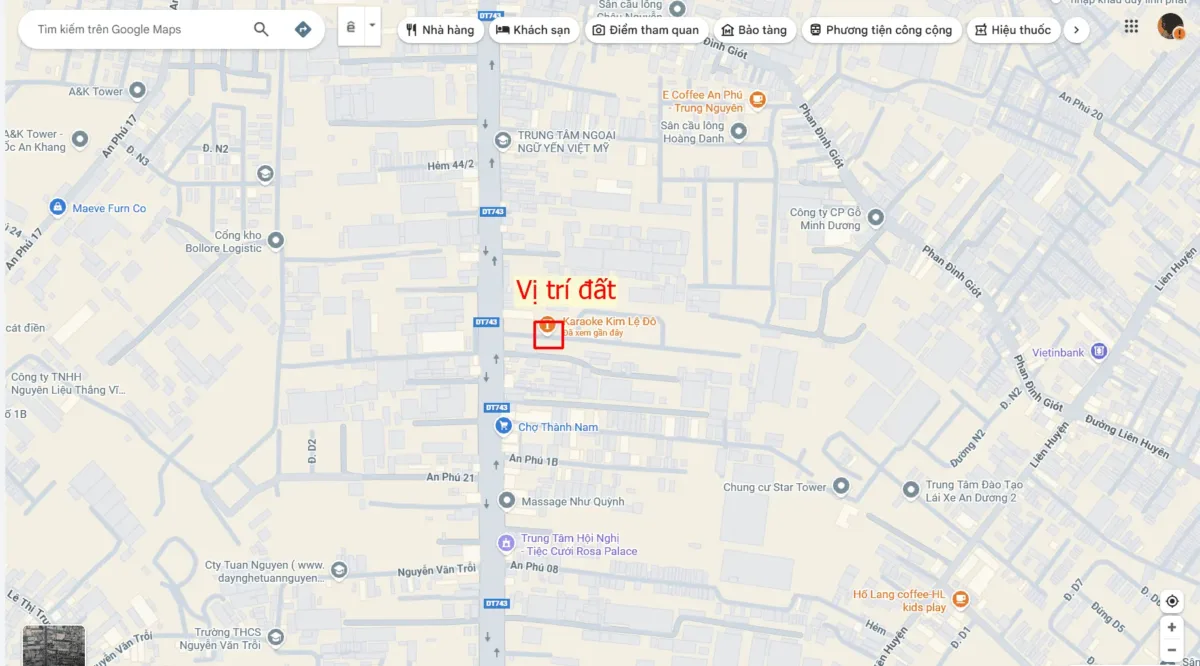Viewport: 1200px width, 666px height.
Task: Click the 'Hẻm 44/2' alley label
Action: 450,164
